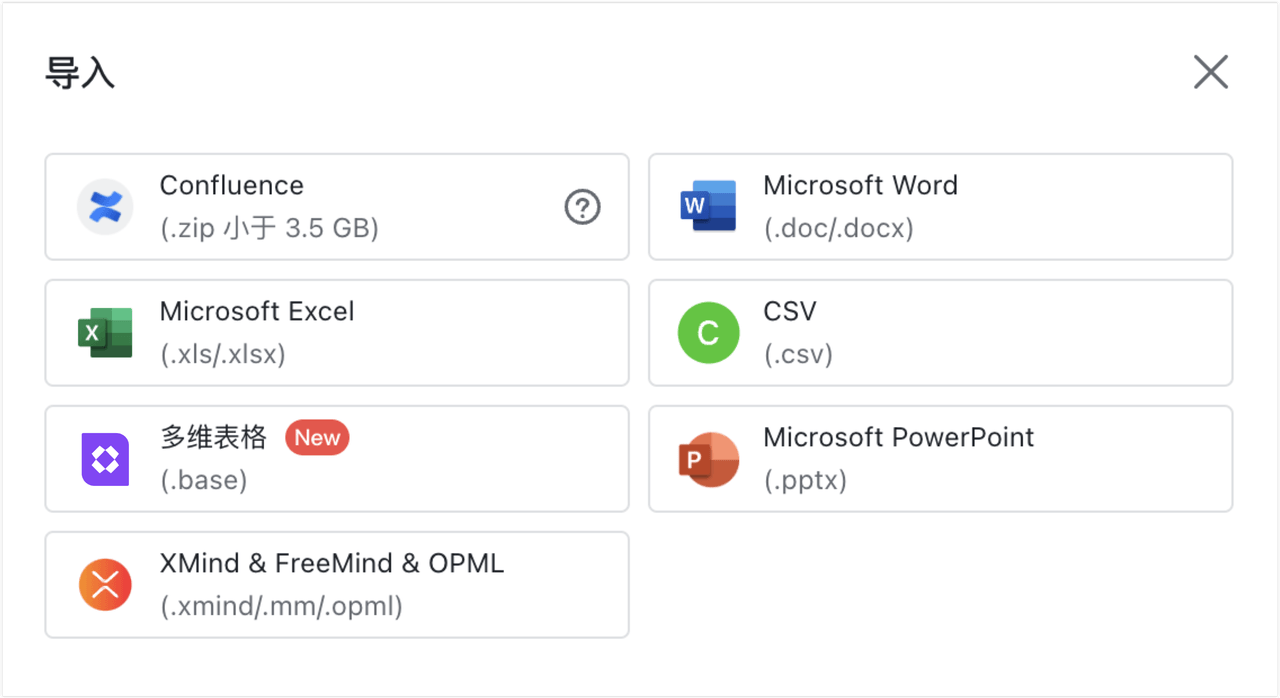Screen dimensions: 1280x698
Task: Click the (.xmind/.mm/.opml) format text
Action: (281, 606)
